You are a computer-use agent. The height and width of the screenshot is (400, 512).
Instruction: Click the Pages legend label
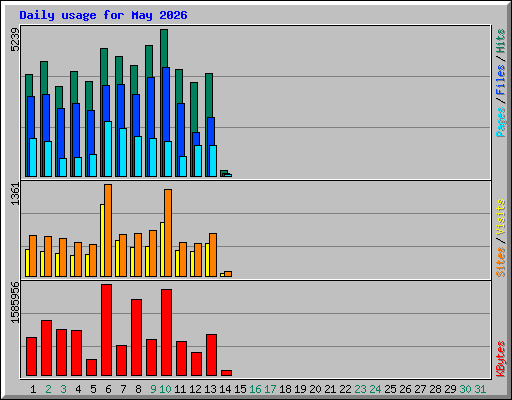pyautogui.click(x=500, y=122)
